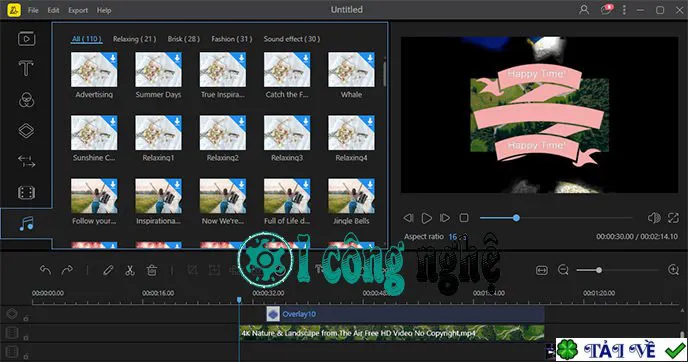Screen dimensions: 688x362
Task: Switch to the Brisk (28) tab
Action: 183,39
